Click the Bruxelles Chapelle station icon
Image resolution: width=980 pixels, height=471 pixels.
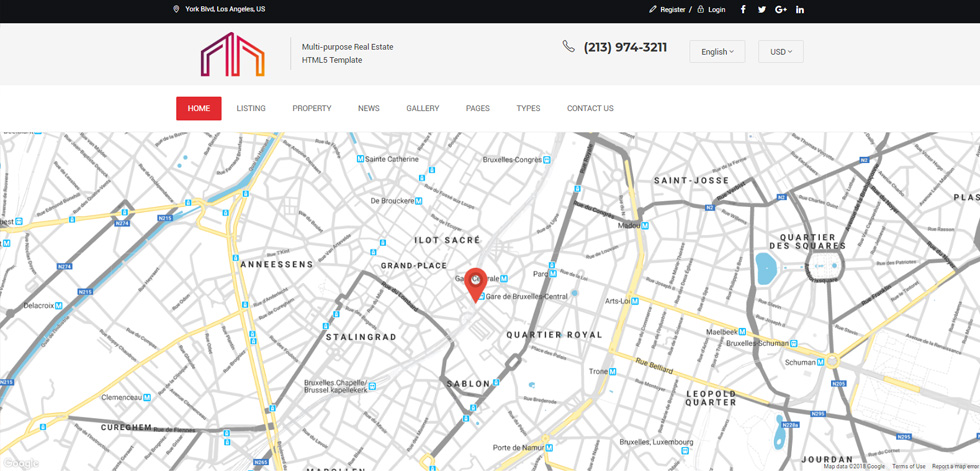click(x=372, y=387)
